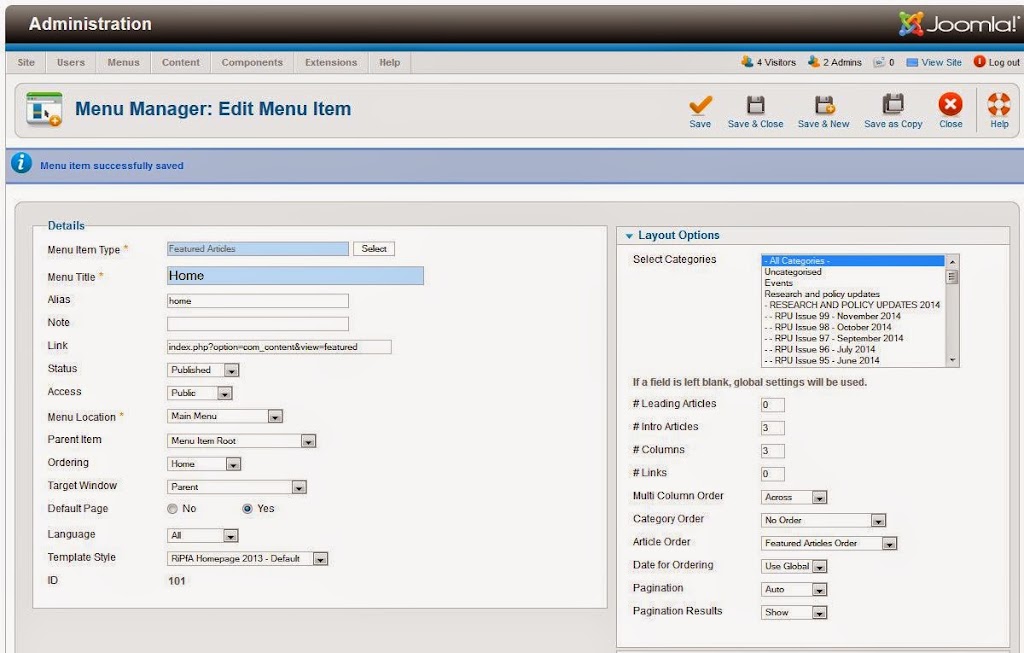Click the View Site link text

[x=941, y=63]
